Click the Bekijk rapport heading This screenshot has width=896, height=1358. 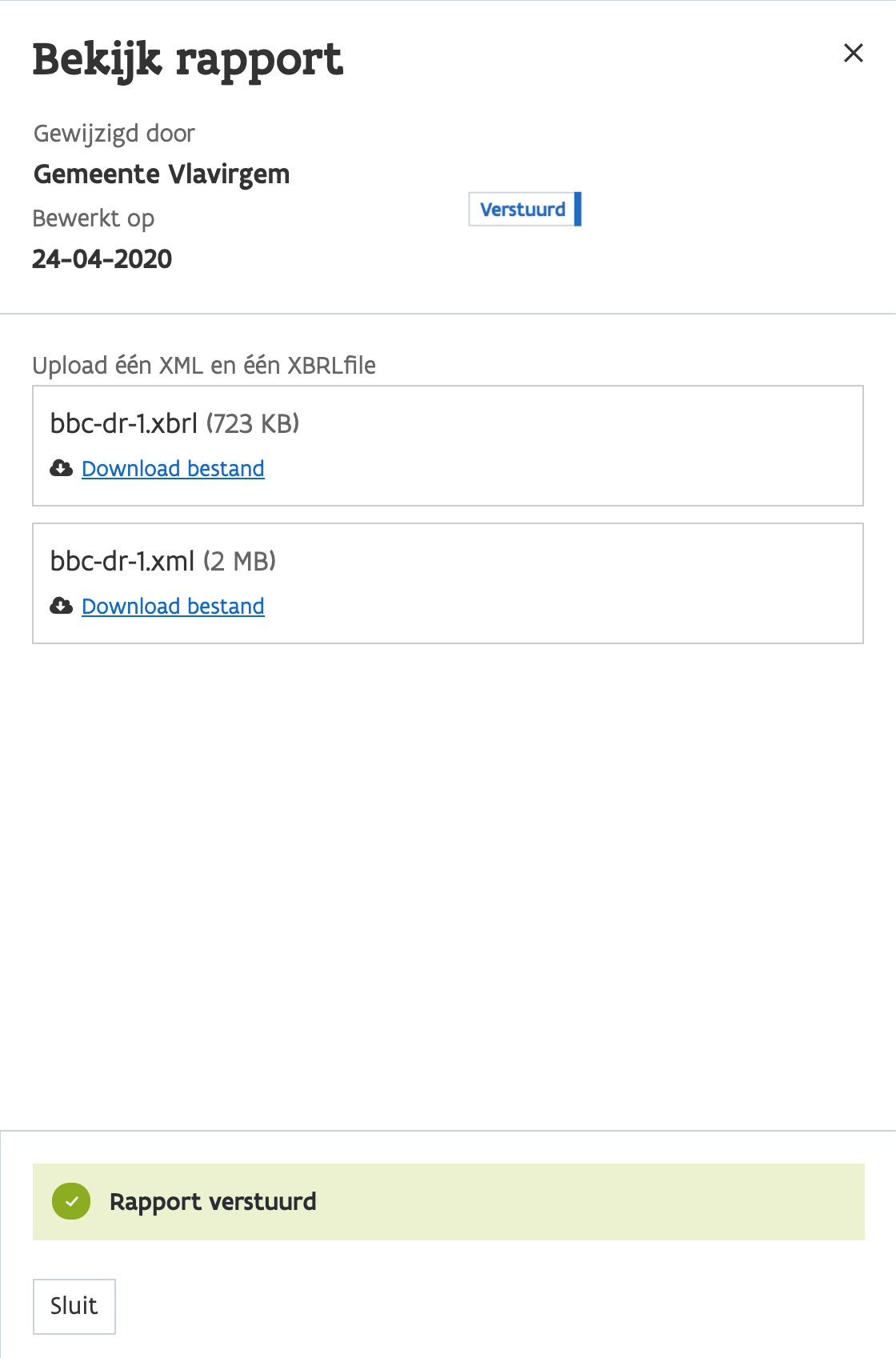[188, 60]
